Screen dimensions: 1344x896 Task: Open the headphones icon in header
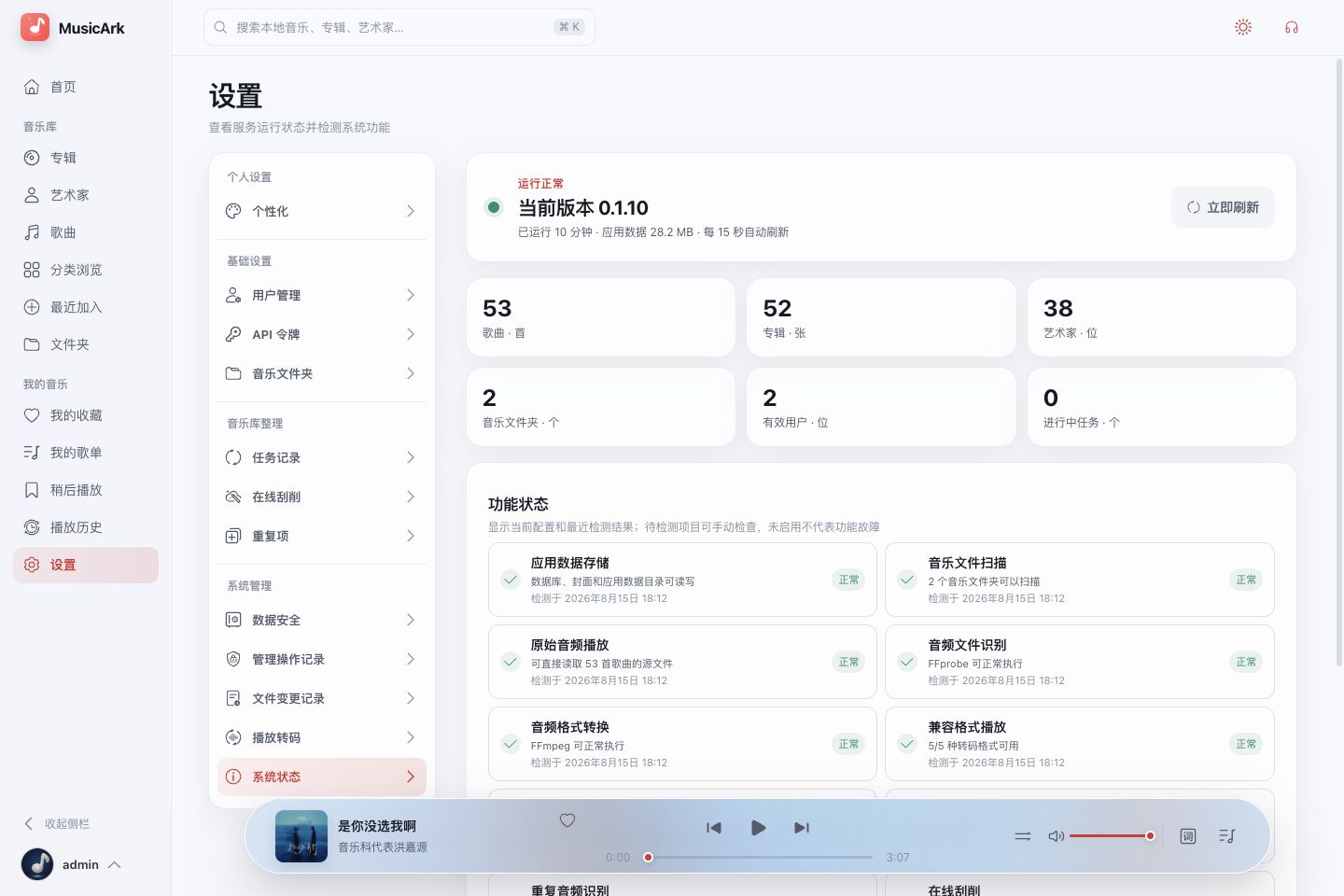pyautogui.click(x=1292, y=27)
